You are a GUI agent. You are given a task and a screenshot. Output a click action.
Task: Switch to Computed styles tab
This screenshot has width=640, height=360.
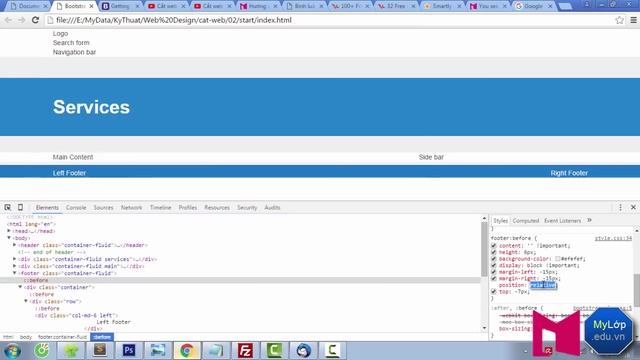(526, 220)
